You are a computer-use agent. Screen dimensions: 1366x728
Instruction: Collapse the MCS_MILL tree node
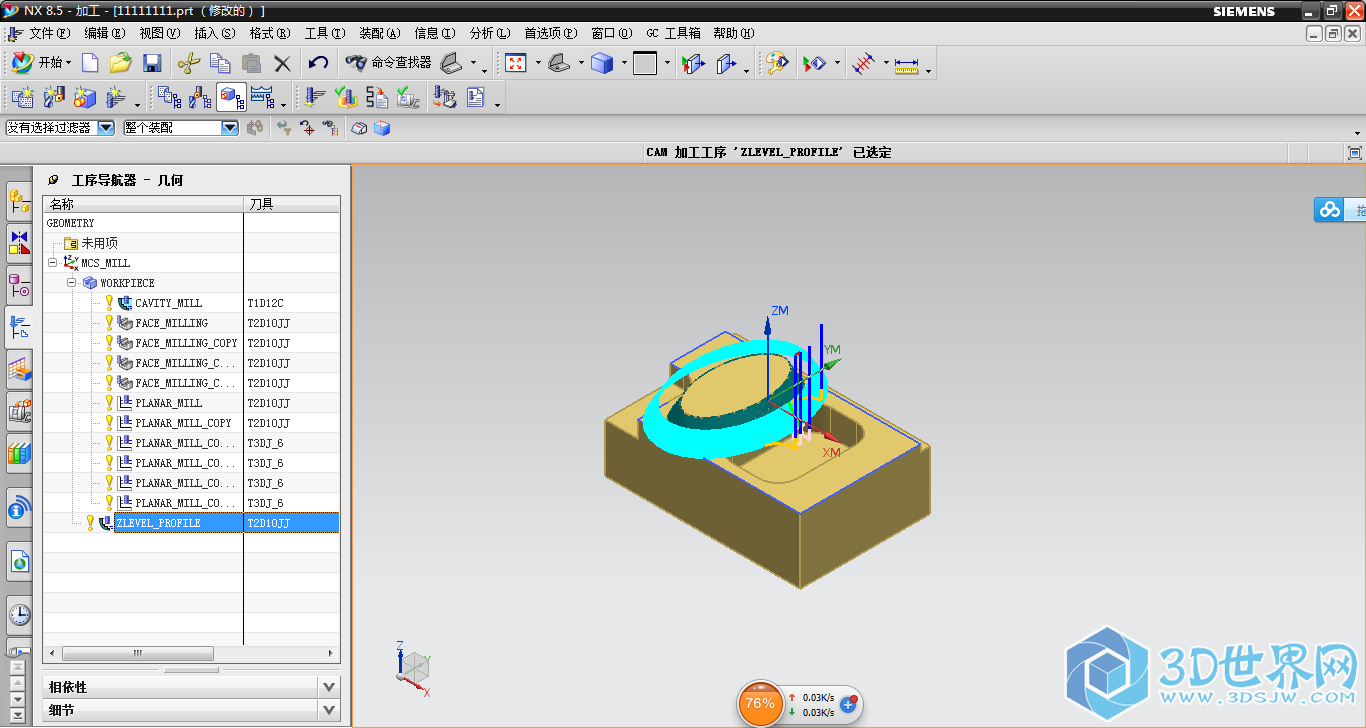tap(53, 263)
